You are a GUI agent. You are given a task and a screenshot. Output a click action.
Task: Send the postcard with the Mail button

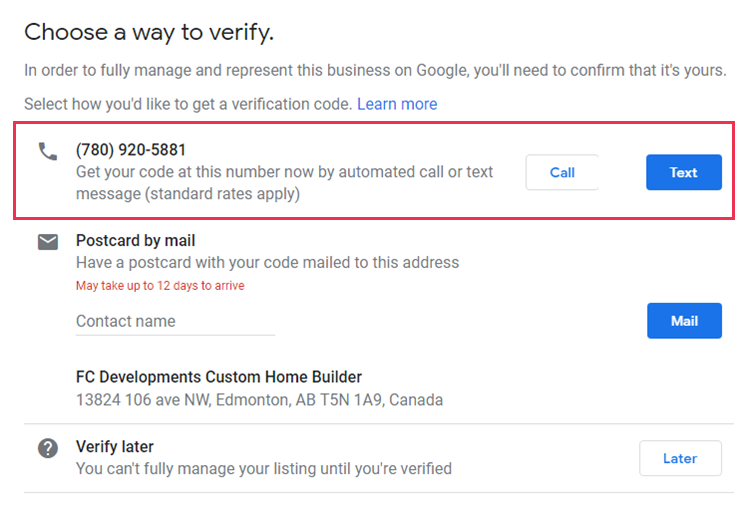(684, 321)
